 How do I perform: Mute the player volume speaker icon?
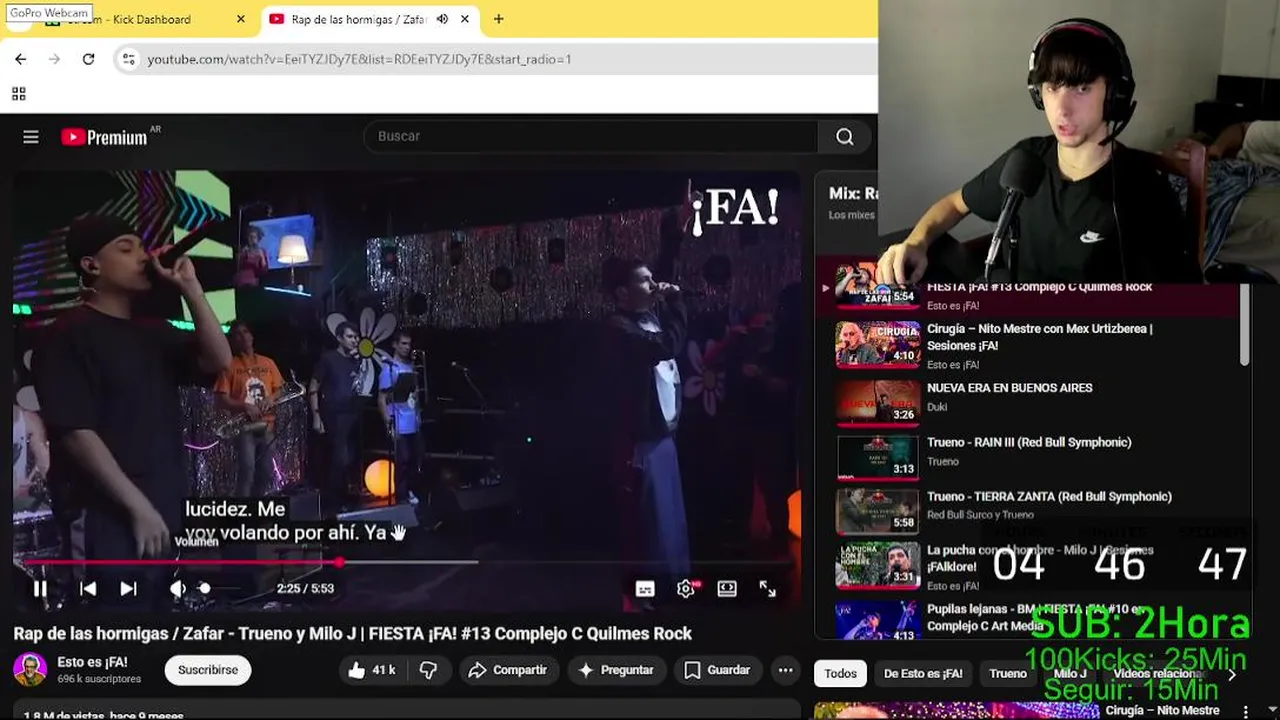coord(177,589)
